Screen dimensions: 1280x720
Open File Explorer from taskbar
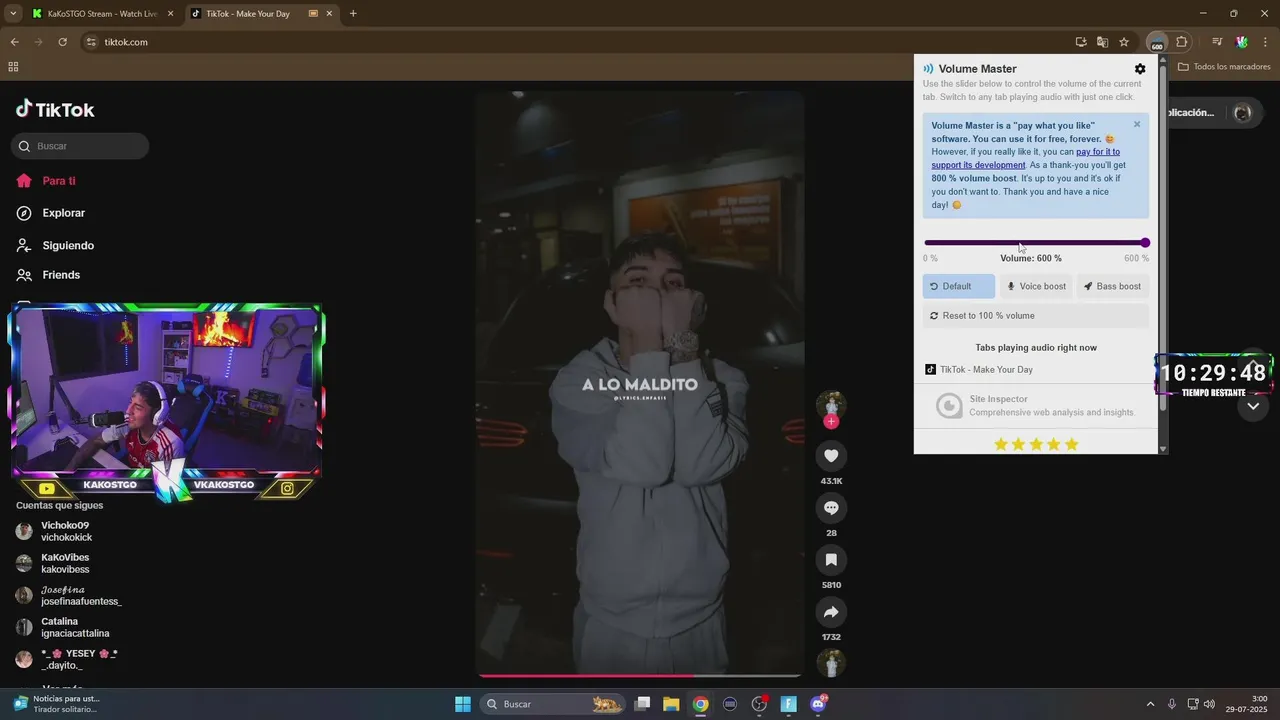(671, 704)
